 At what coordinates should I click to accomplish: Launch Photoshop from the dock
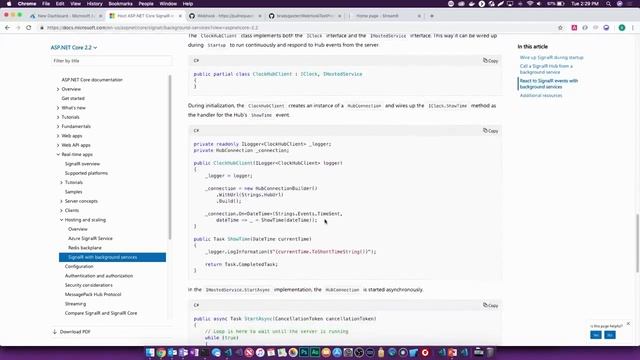(304, 352)
